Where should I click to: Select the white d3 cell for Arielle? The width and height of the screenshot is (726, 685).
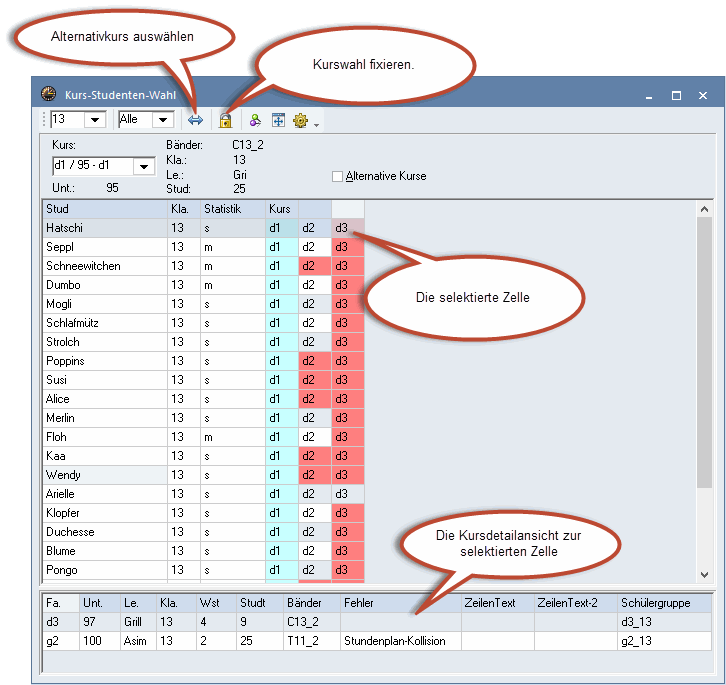(x=348, y=494)
